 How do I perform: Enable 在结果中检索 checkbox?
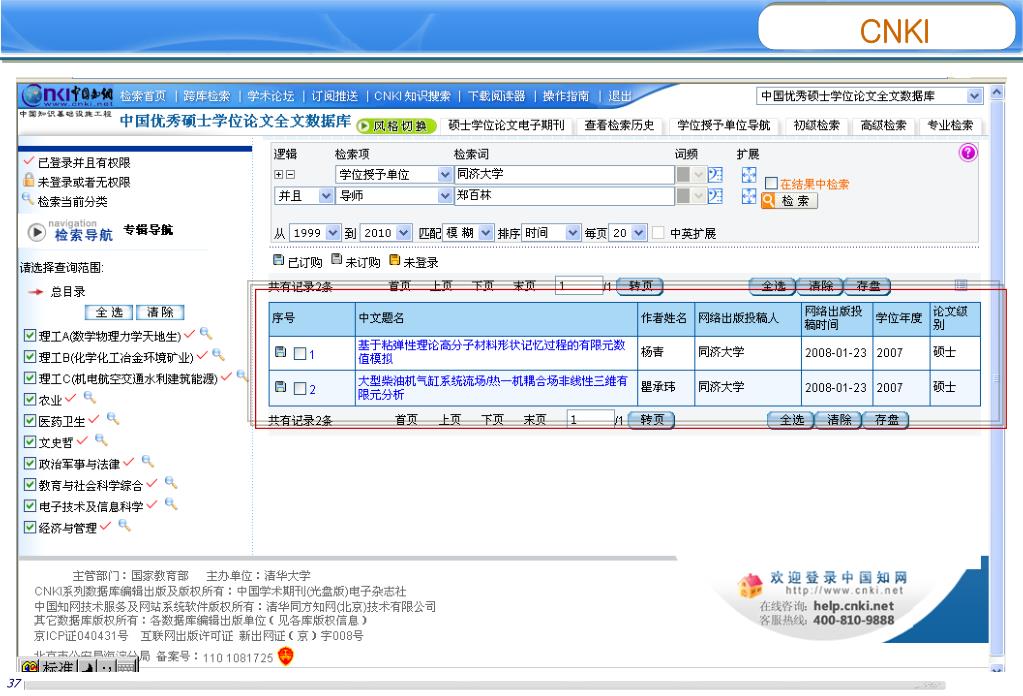point(771,183)
